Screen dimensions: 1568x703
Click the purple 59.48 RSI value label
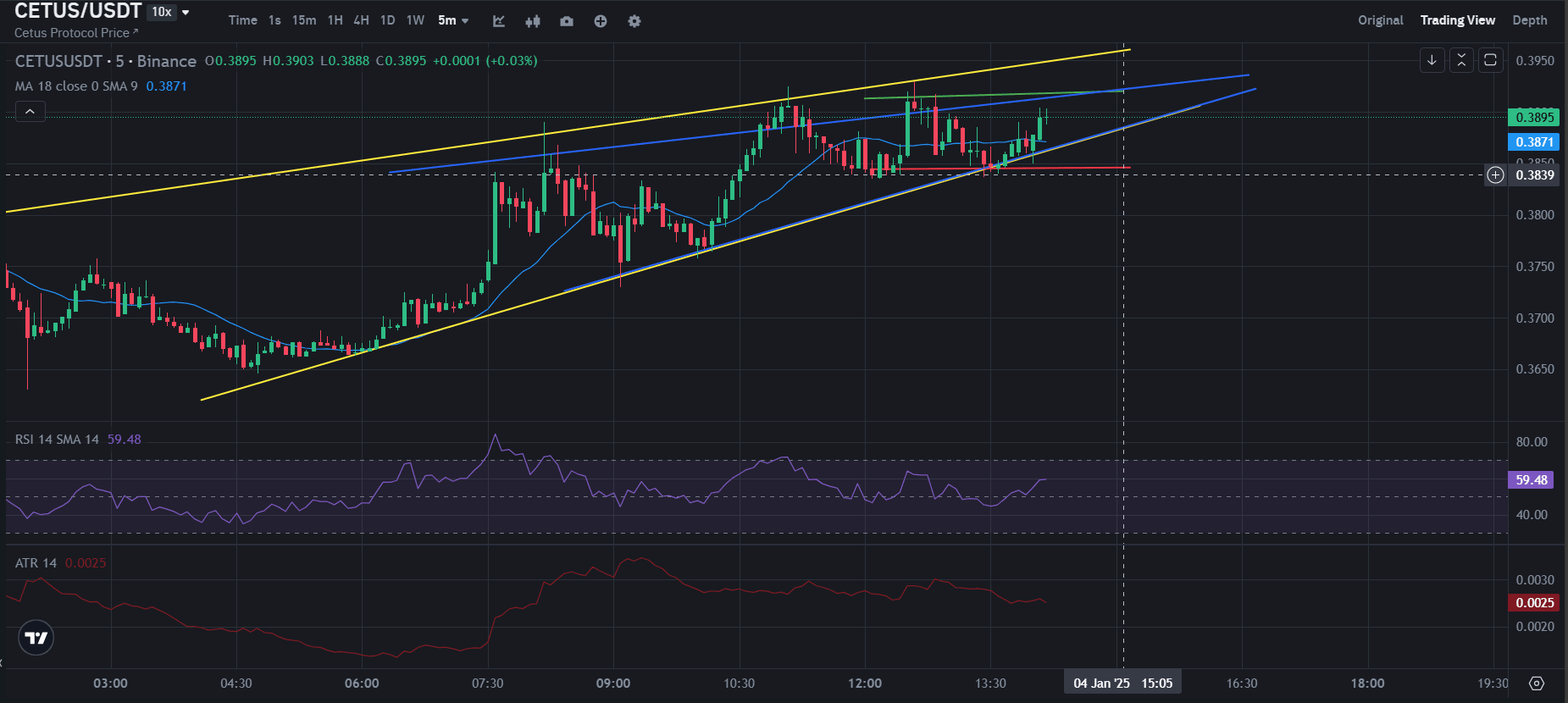pos(1532,480)
